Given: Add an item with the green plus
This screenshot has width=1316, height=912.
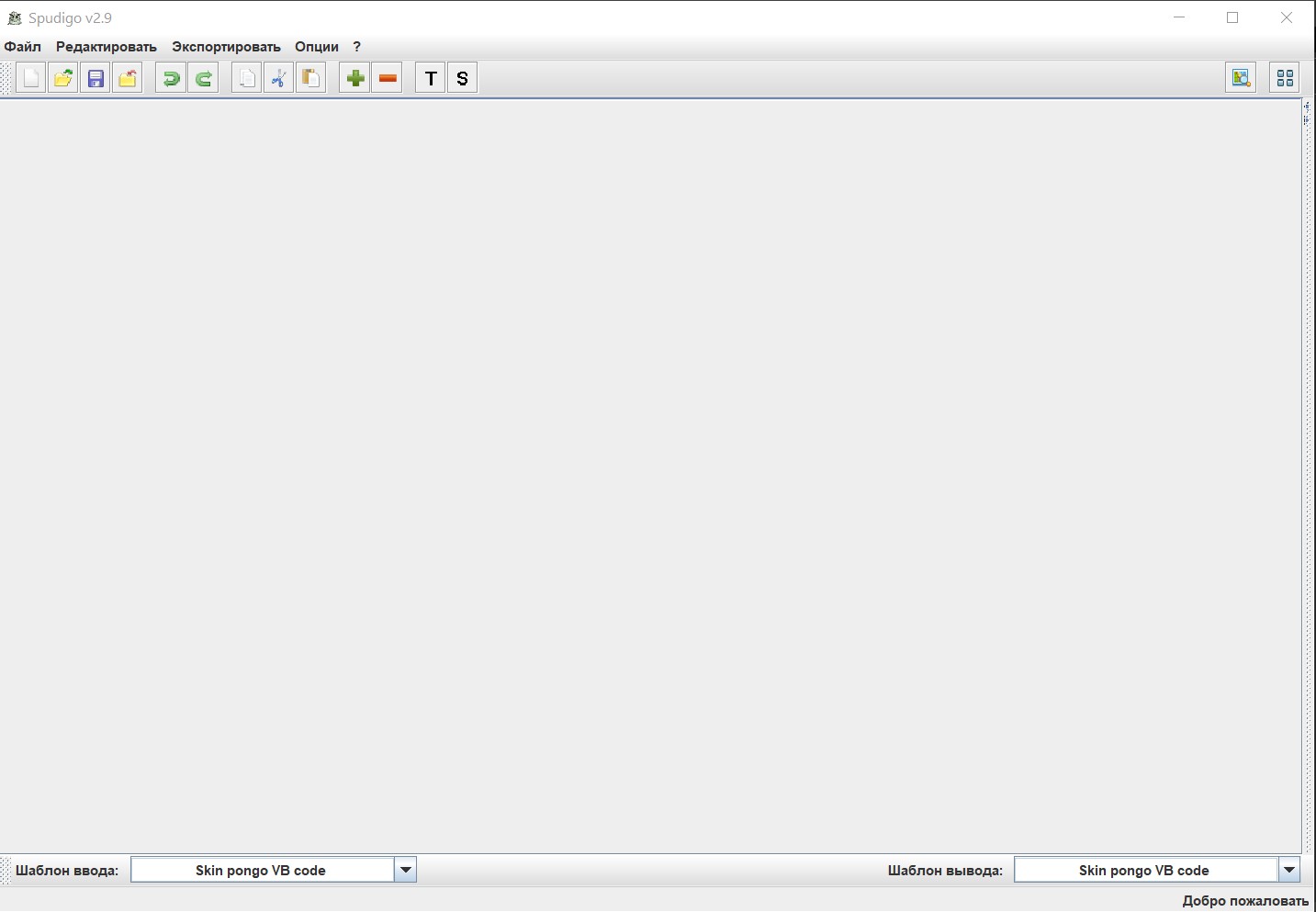Looking at the screenshot, I should (x=354, y=78).
